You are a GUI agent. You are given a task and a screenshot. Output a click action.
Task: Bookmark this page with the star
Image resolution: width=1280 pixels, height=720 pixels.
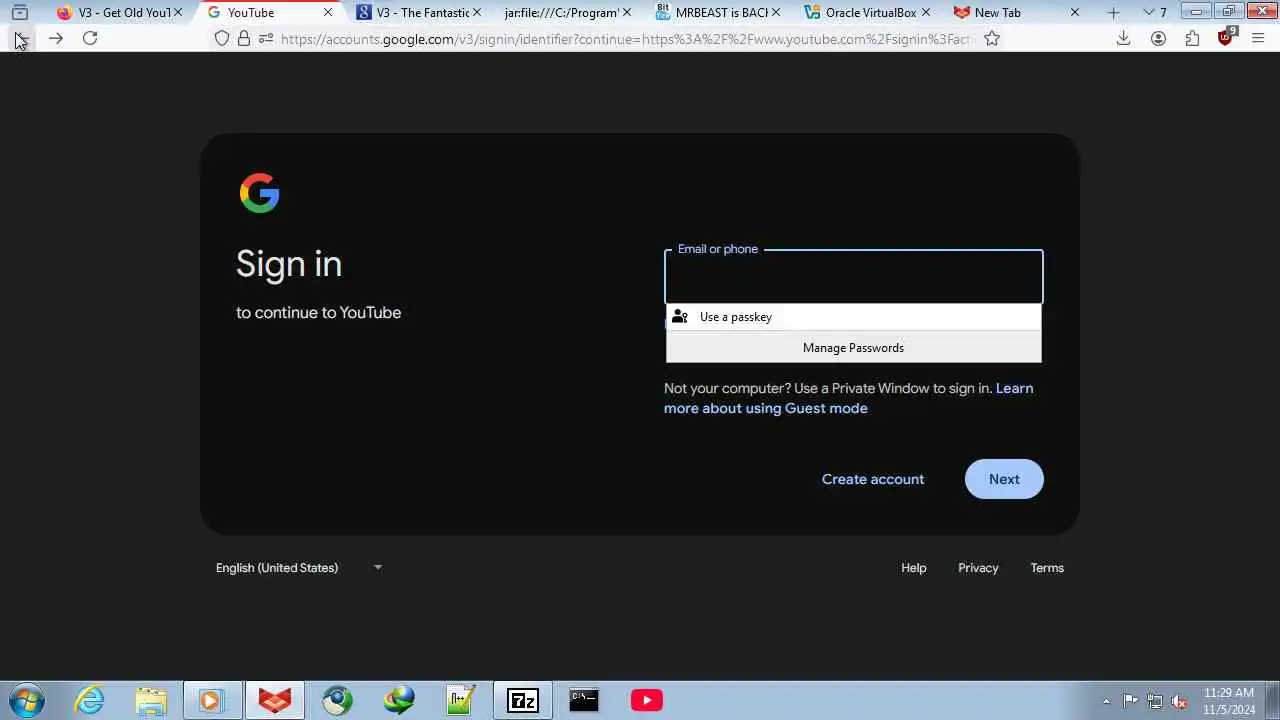coord(992,38)
